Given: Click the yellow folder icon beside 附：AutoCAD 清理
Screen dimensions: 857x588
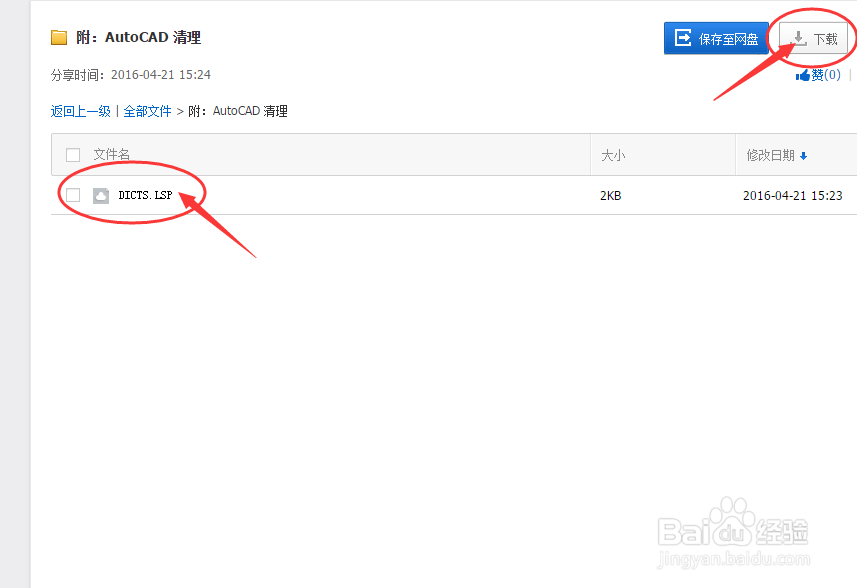Looking at the screenshot, I should [x=59, y=37].
